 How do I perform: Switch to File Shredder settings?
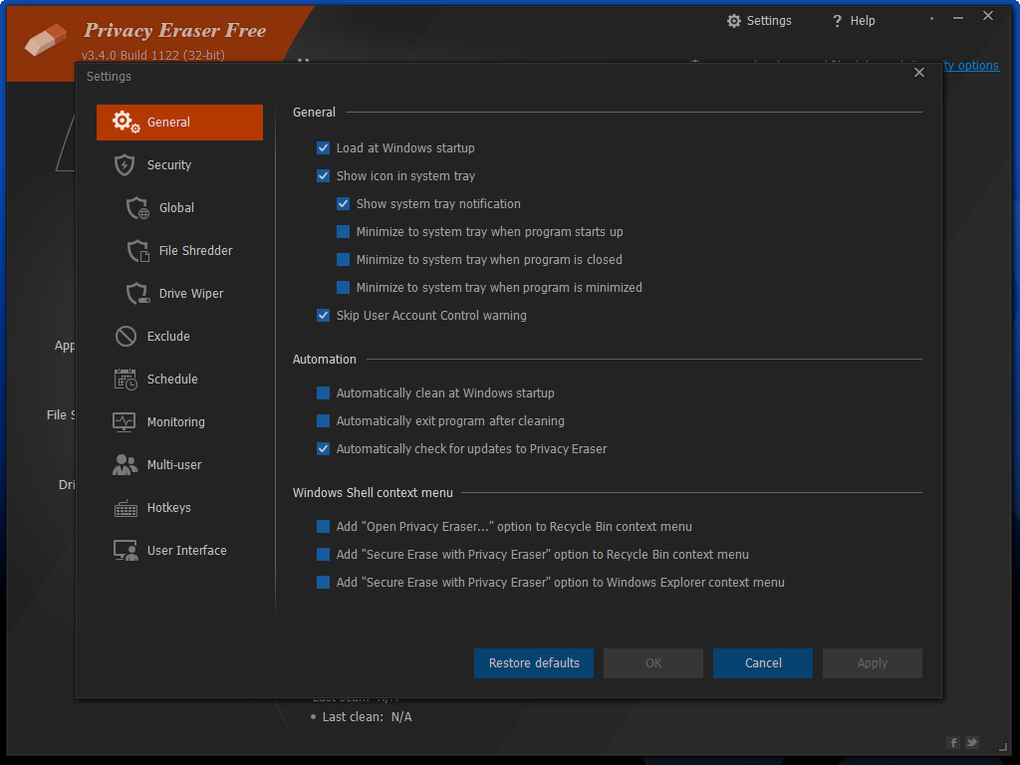click(x=180, y=251)
